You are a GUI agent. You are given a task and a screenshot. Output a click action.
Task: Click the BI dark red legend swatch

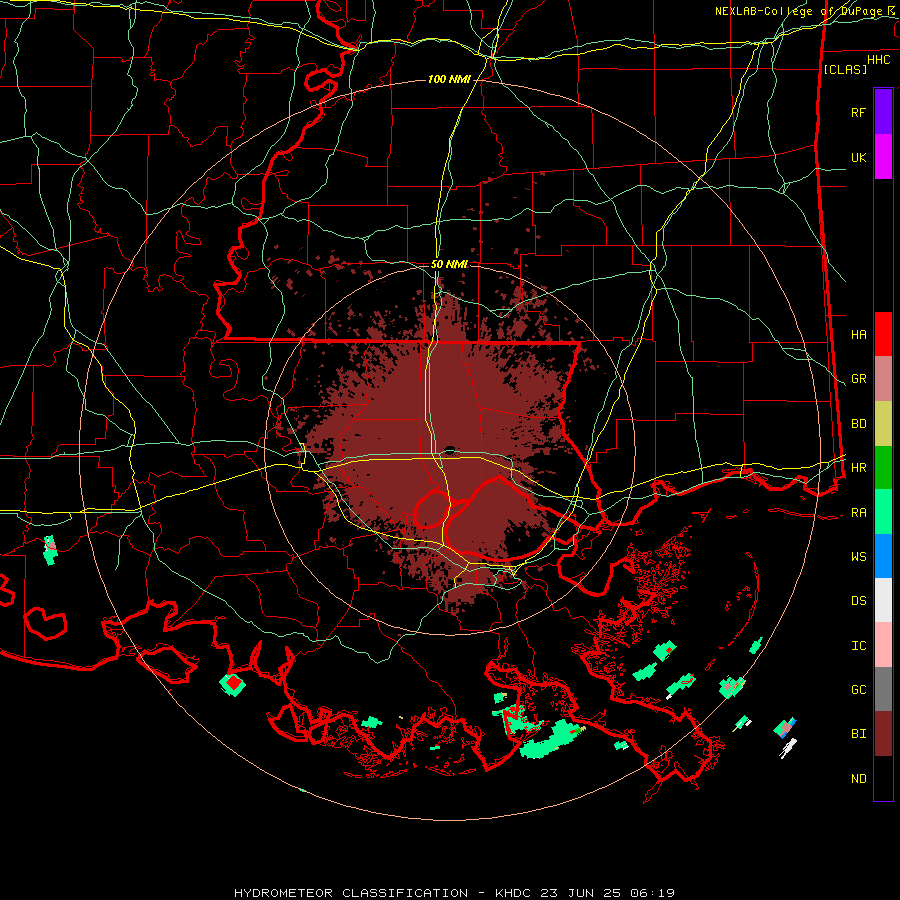point(883,734)
